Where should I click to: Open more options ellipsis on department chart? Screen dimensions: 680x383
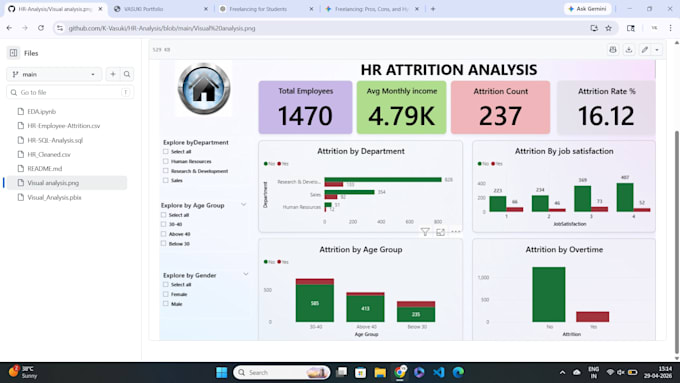coord(455,232)
